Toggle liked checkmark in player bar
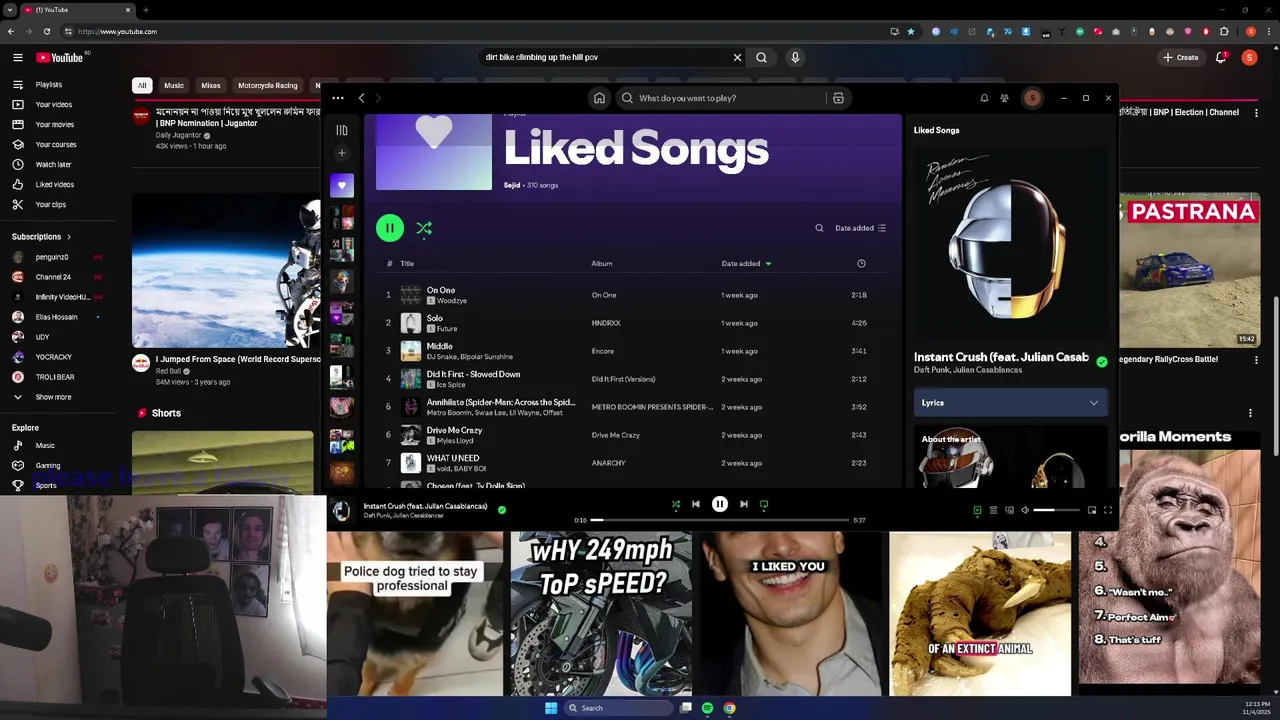Screen dimensions: 1280x720 coord(502,510)
